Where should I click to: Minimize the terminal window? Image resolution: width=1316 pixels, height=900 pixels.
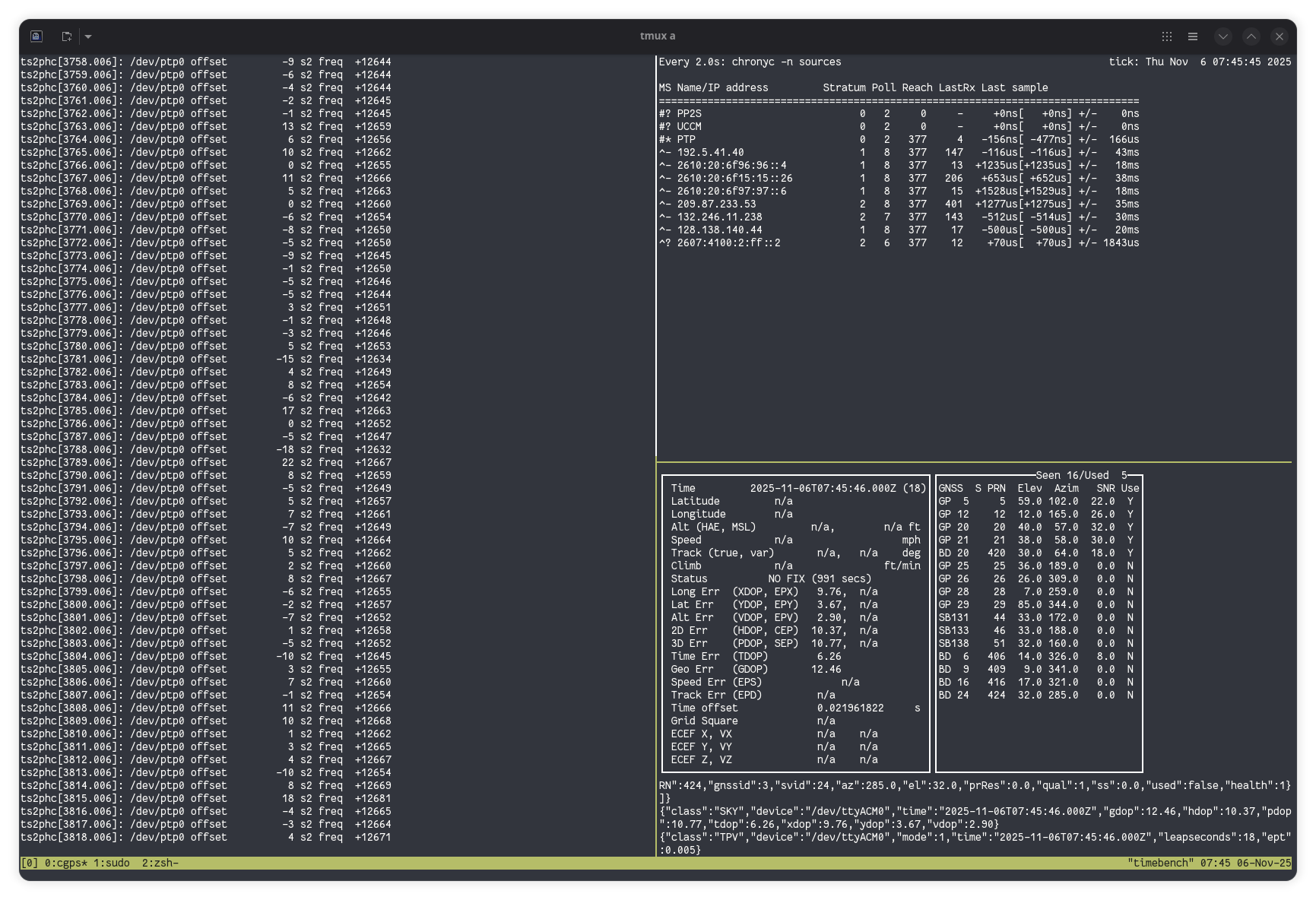pyautogui.click(x=1222, y=36)
